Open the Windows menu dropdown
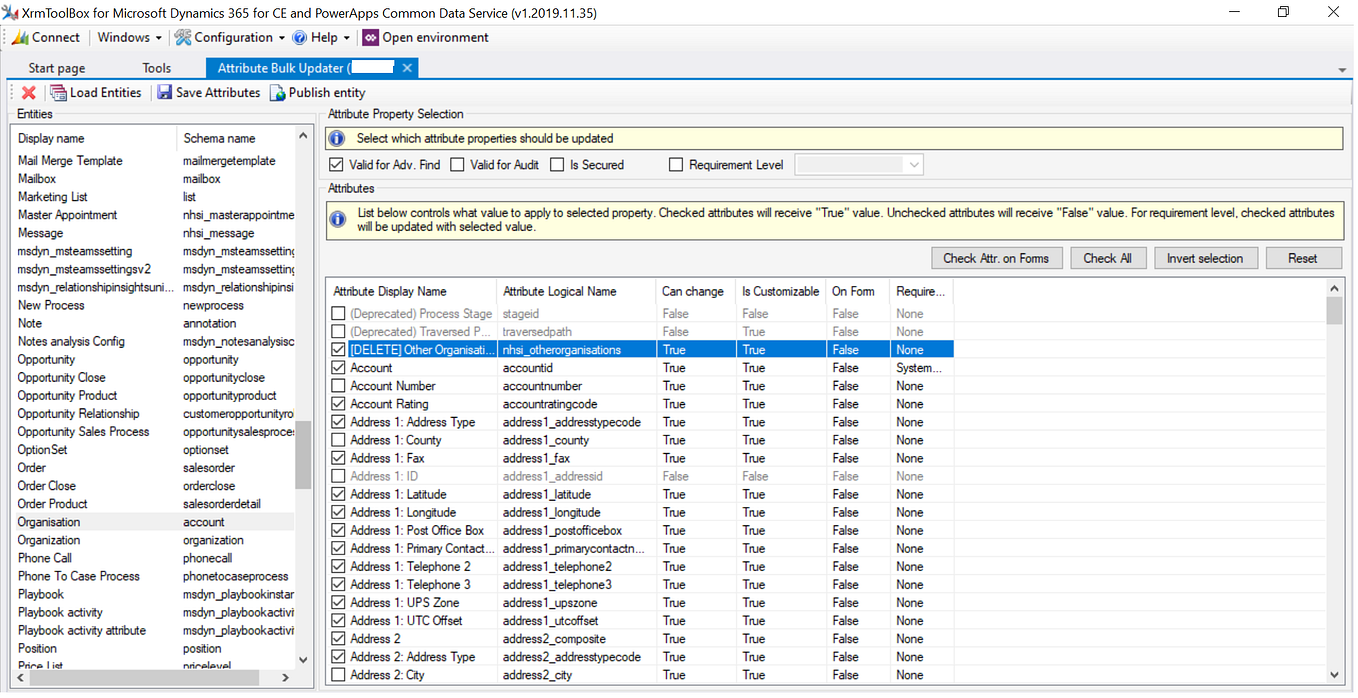 (x=126, y=37)
